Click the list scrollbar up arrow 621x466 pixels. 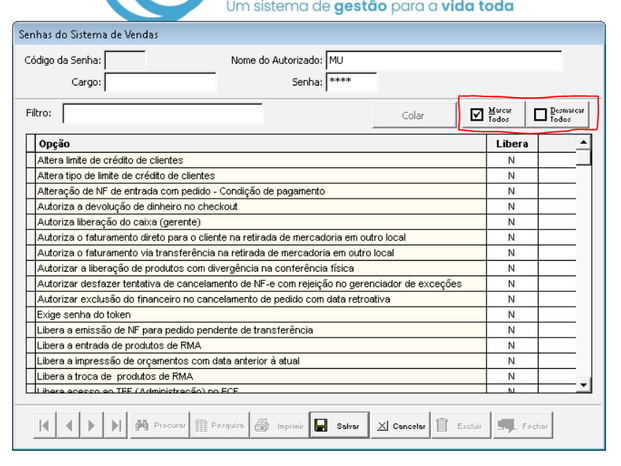(583, 142)
